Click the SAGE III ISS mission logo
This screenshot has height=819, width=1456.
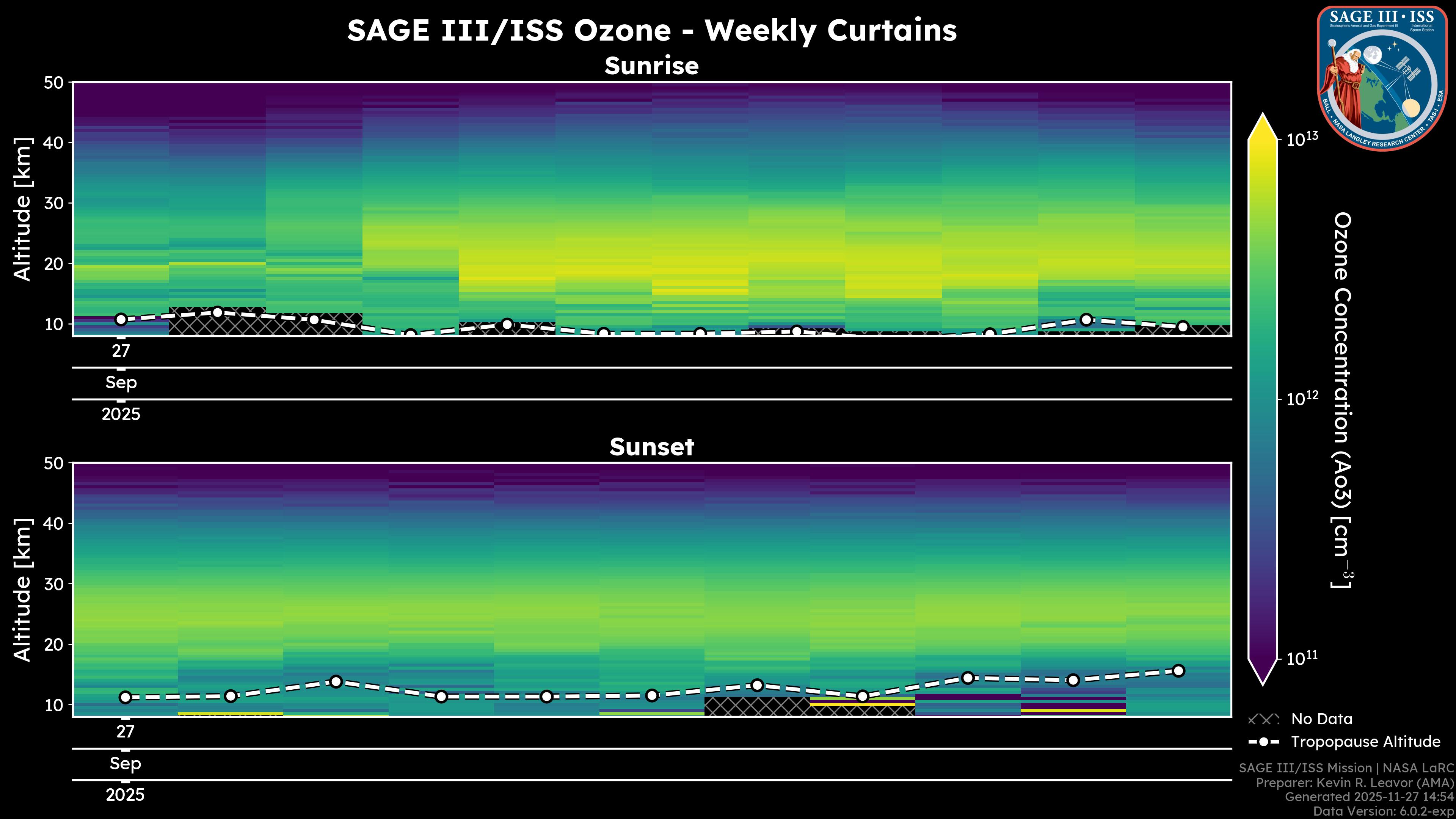pos(1381,78)
